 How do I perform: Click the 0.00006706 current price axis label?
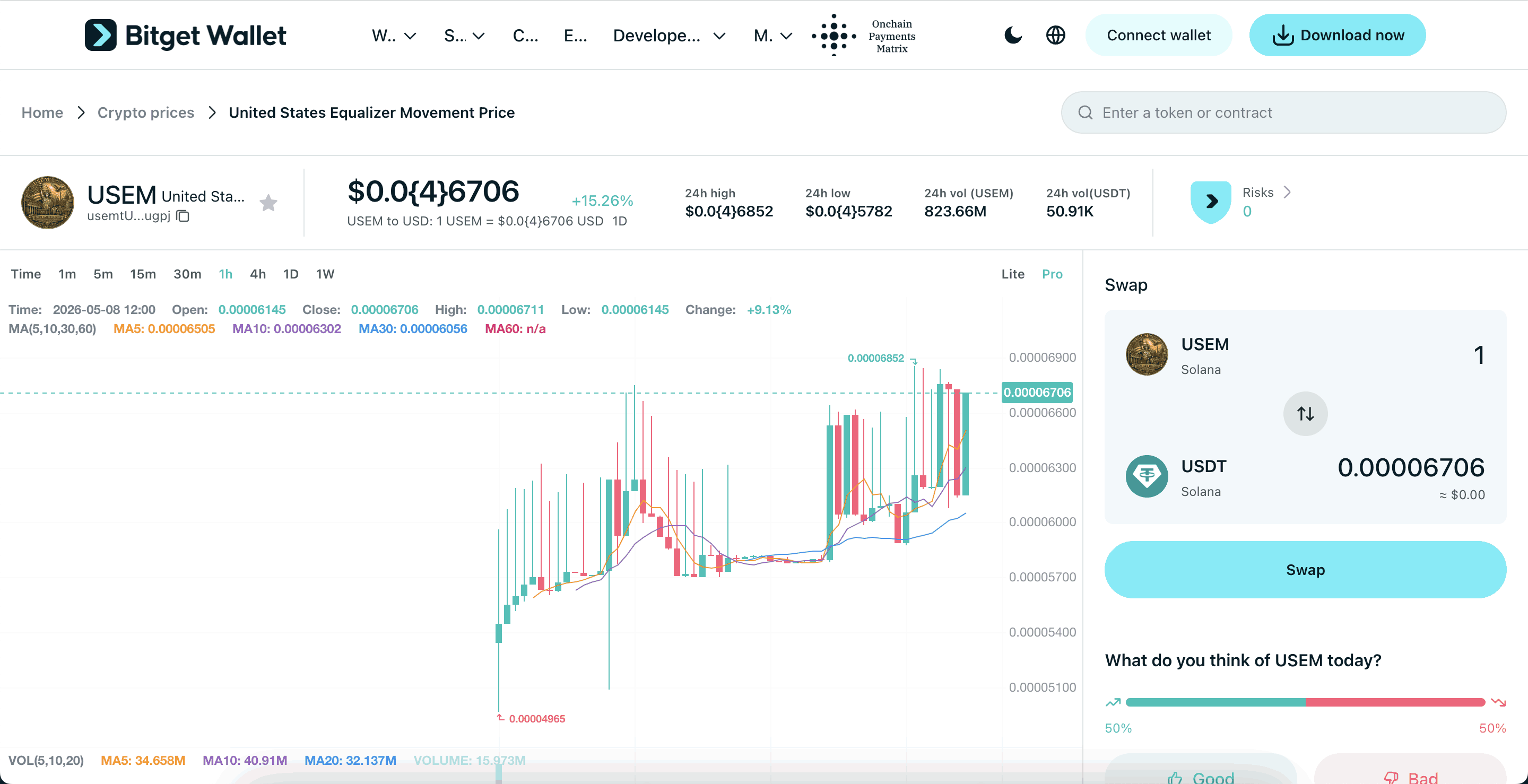[x=1037, y=393]
